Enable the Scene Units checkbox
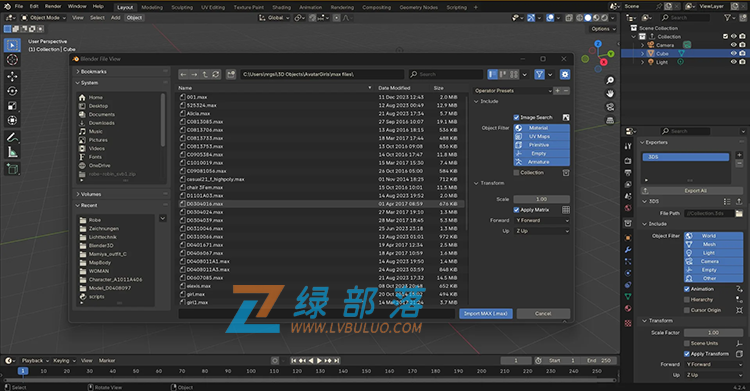Viewport: 750px width, 391px height. click(x=687, y=343)
